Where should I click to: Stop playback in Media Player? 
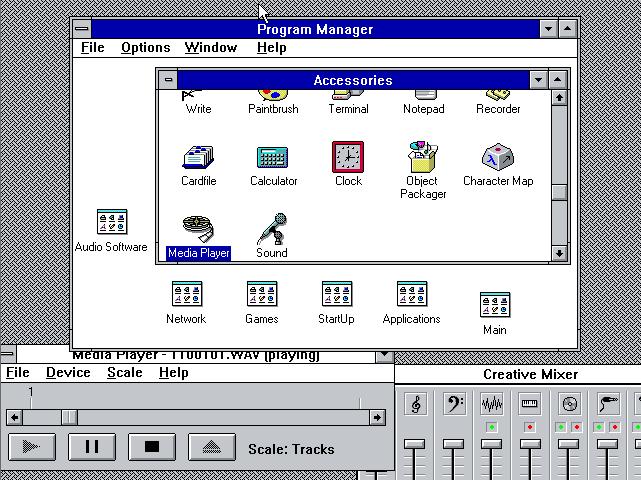(152, 447)
